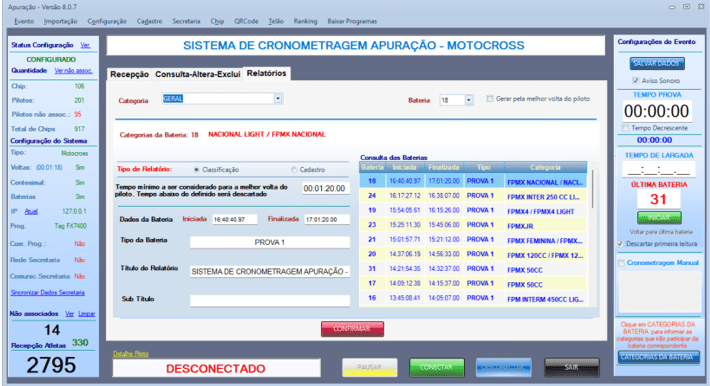Screen dimensions: 710x386
Task: Click Sincronizar Dados Secretaria link
Action: tap(48, 293)
